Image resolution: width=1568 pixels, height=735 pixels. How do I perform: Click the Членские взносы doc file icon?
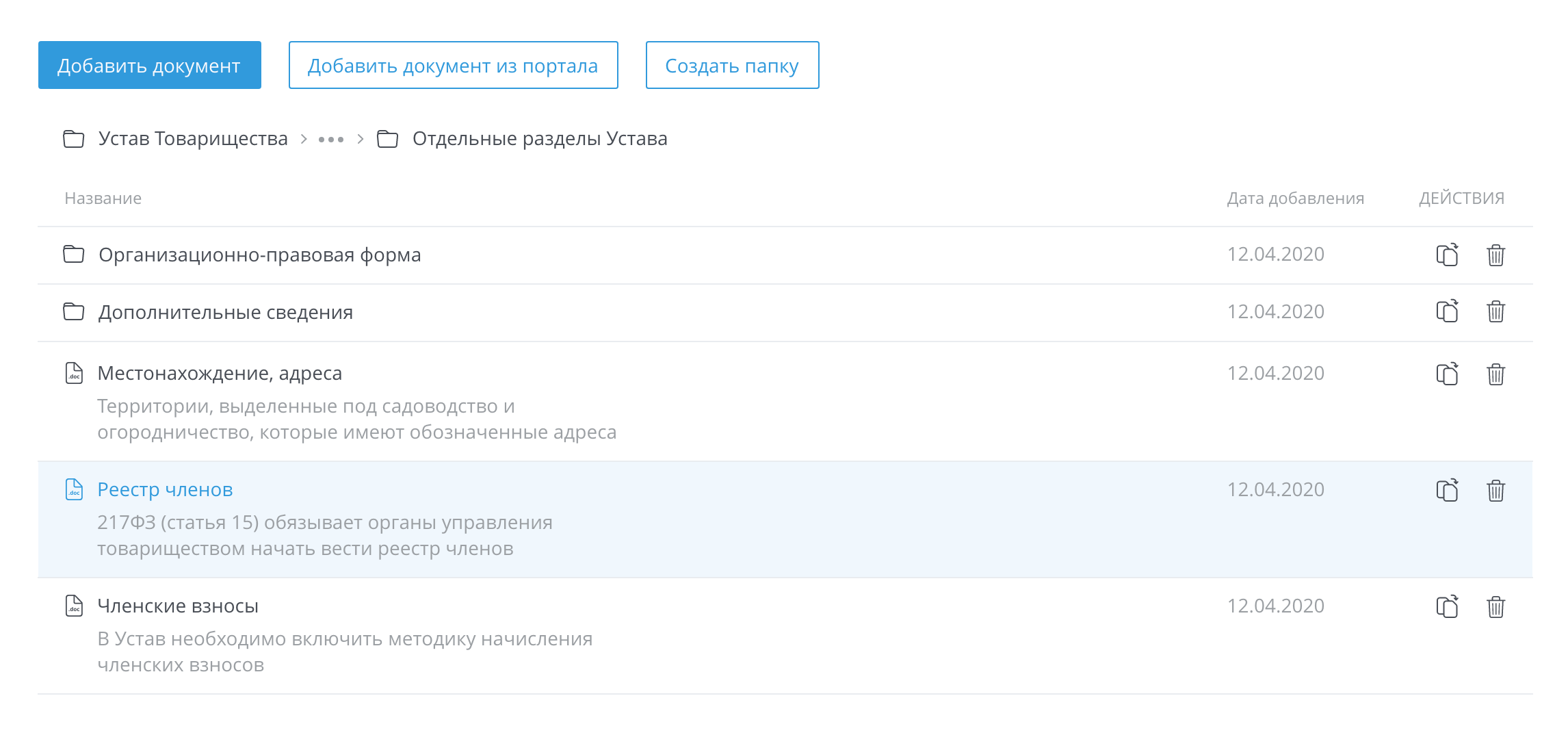tap(74, 606)
